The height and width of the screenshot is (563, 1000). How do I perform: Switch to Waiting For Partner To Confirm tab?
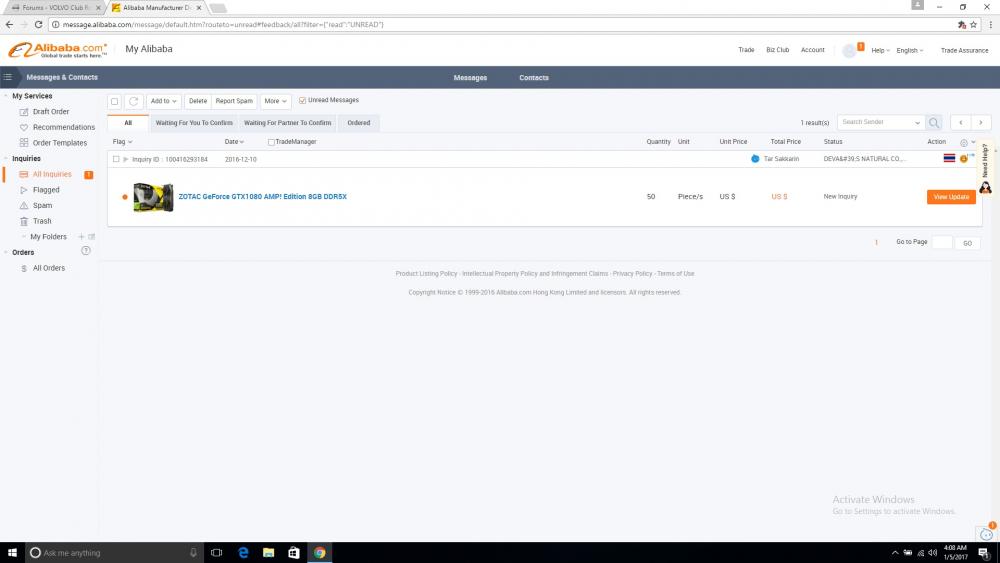point(288,122)
